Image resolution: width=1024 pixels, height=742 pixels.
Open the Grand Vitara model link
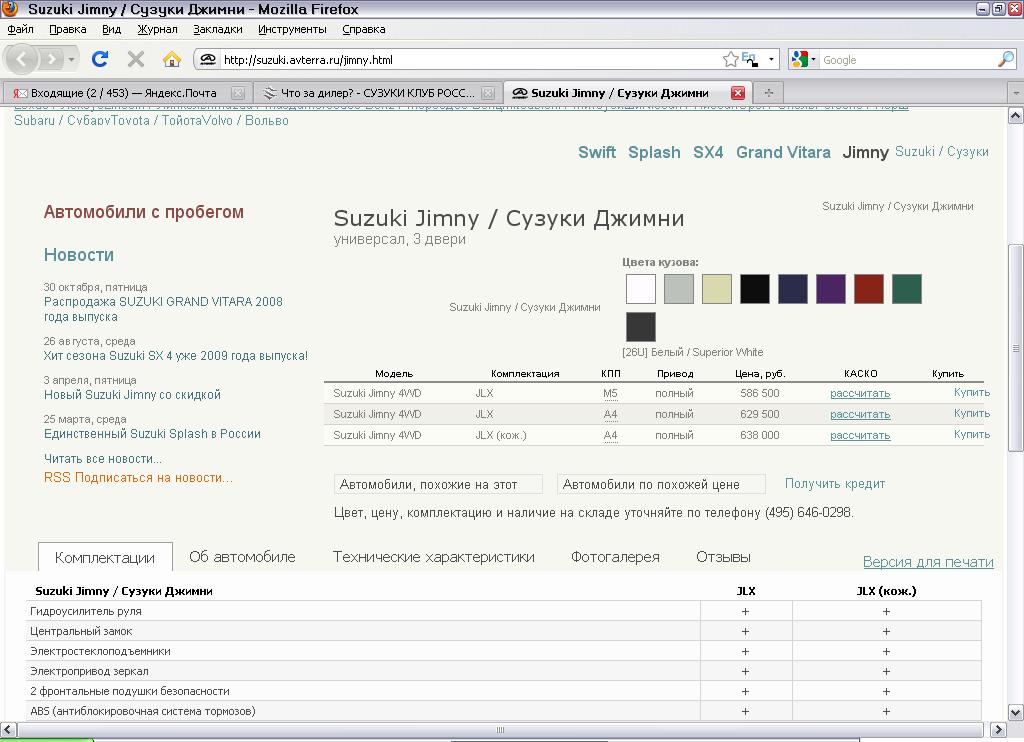click(x=783, y=152)
